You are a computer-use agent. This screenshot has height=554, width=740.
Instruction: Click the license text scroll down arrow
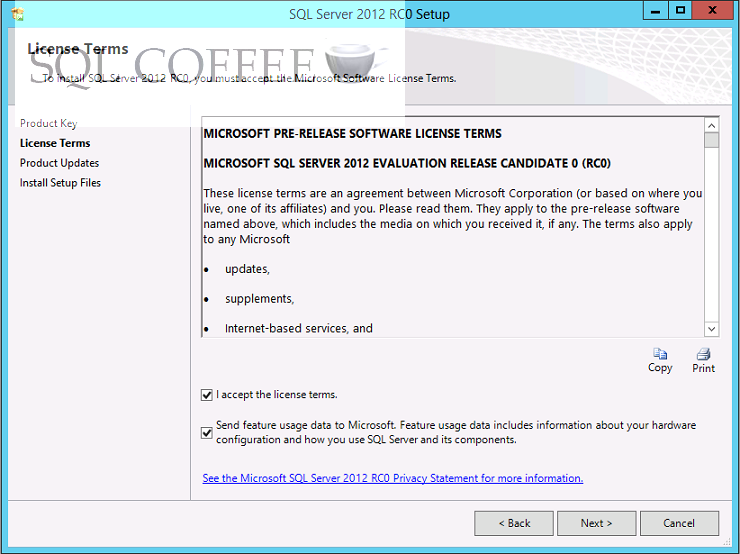pos(712,329)
